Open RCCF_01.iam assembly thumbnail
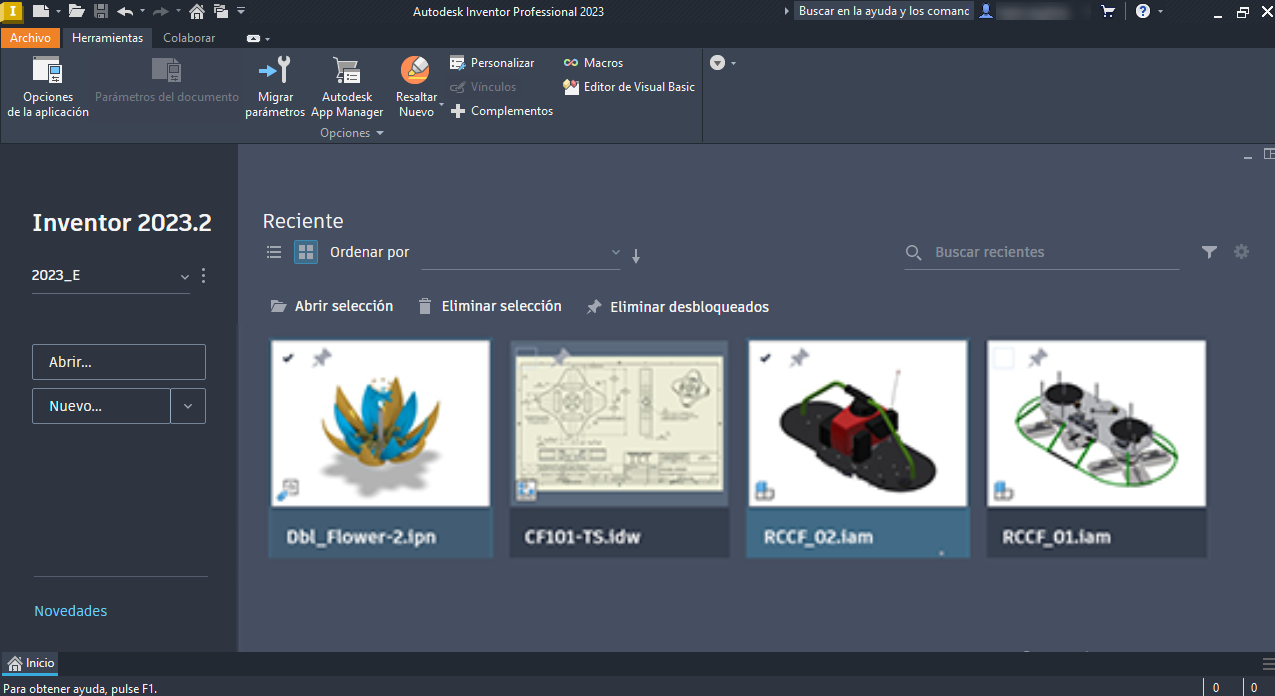The height and width of the screenshot is (696, 1275). tap(1096, 423)
